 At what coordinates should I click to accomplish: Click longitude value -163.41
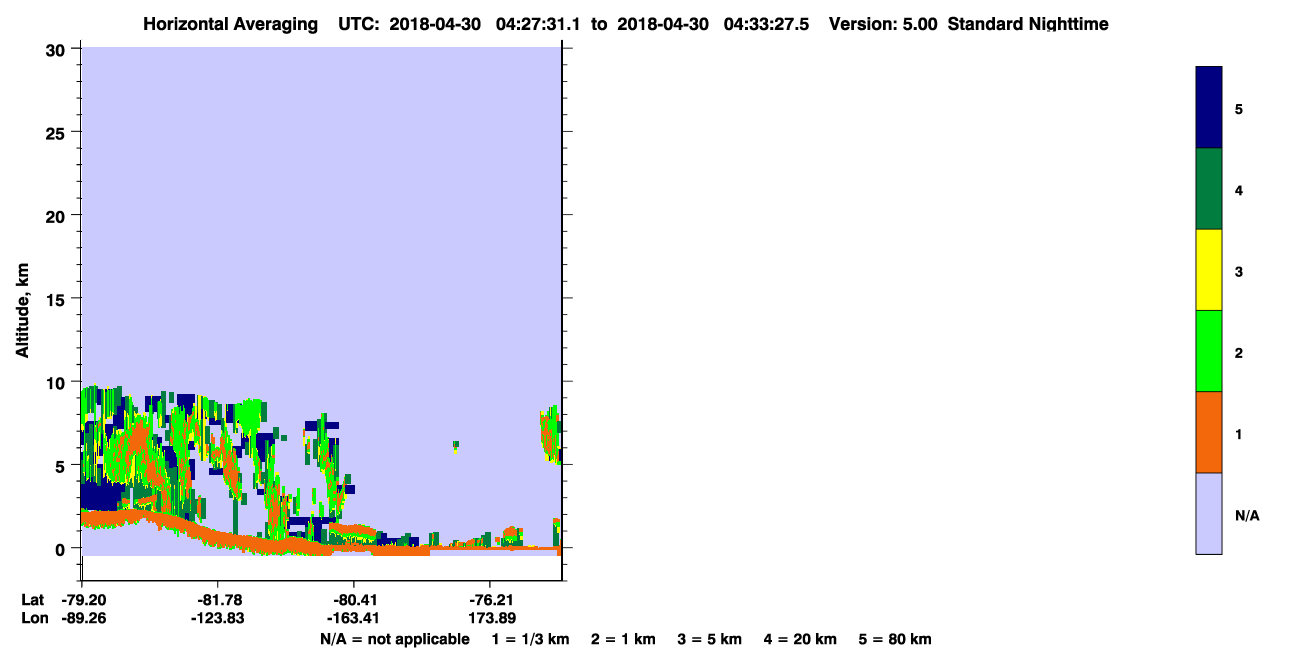tap(354, 618)
